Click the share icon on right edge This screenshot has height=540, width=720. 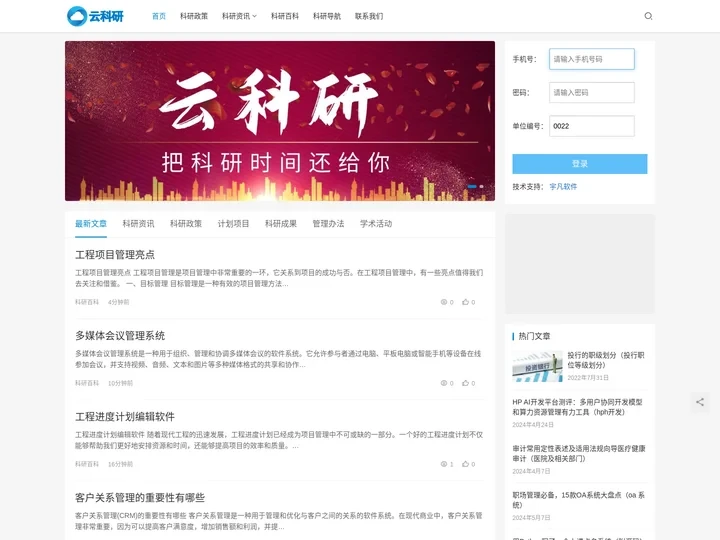[x=700, y=402]
